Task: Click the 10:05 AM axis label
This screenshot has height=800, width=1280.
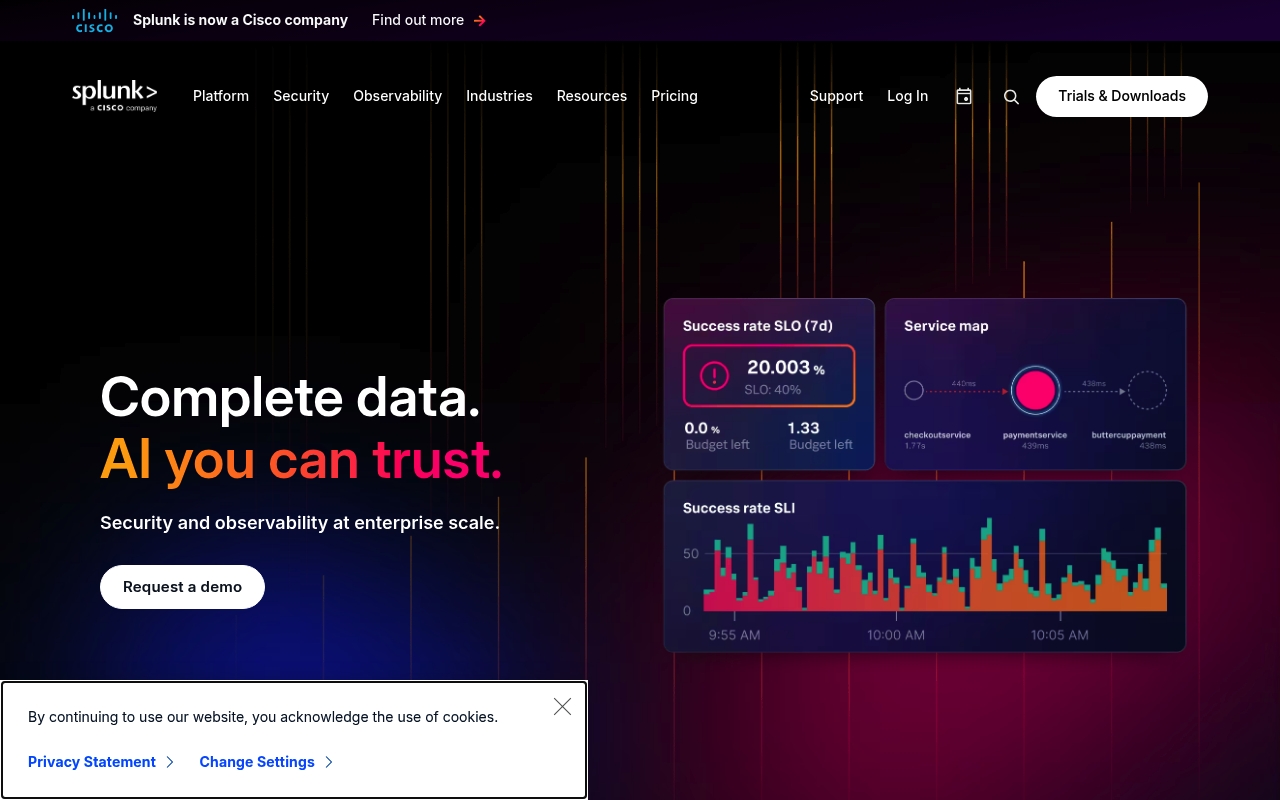Action: pyautogui.click(x=1060, y=635)
